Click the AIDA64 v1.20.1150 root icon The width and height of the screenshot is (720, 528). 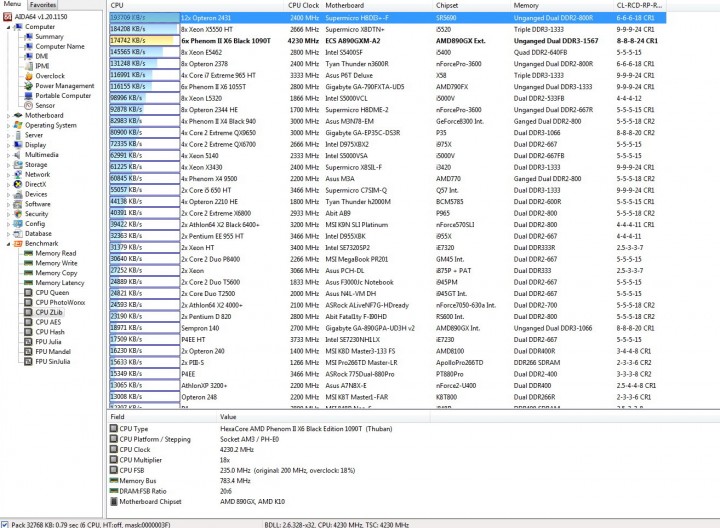7,17
